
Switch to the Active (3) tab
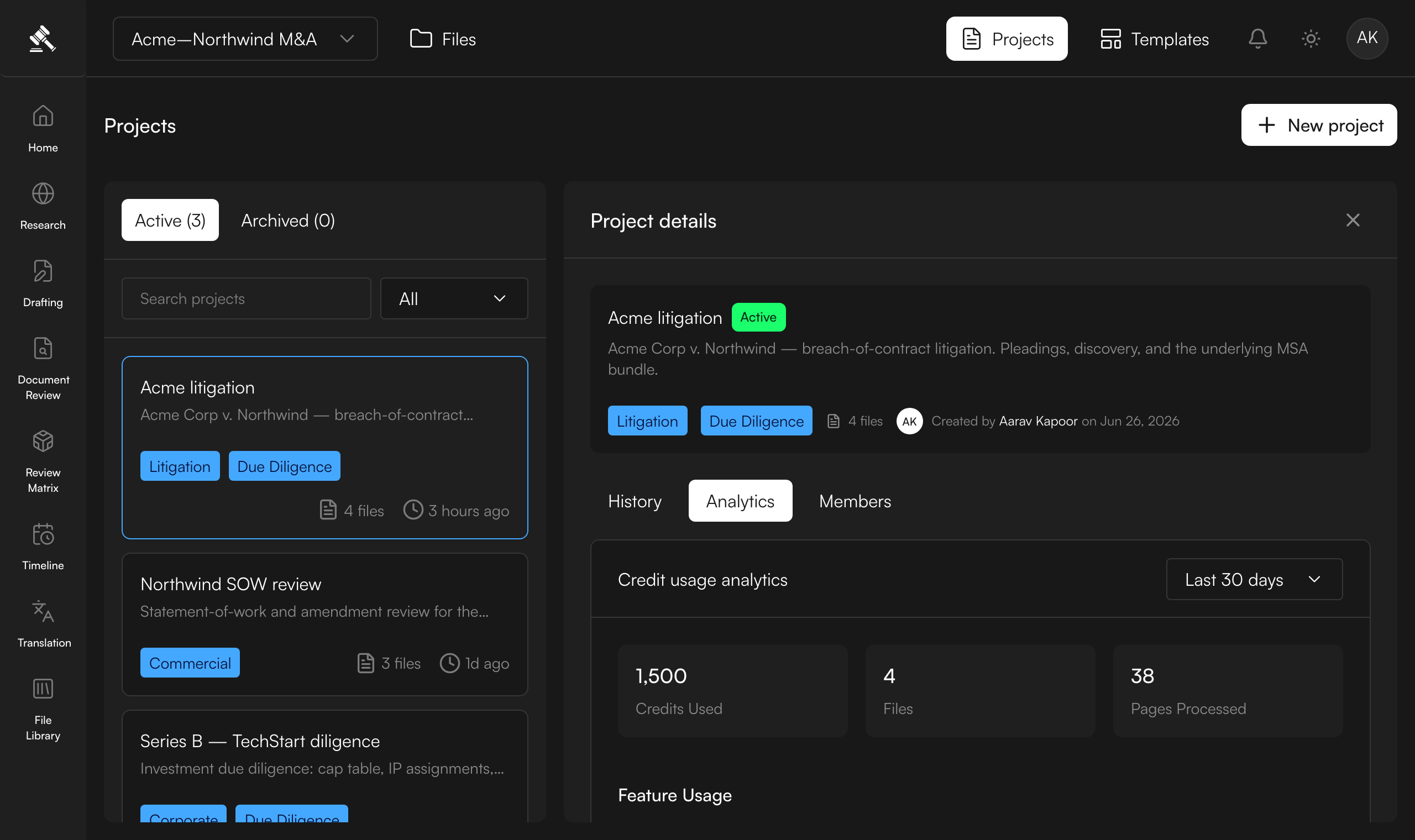tap(170, 219)
